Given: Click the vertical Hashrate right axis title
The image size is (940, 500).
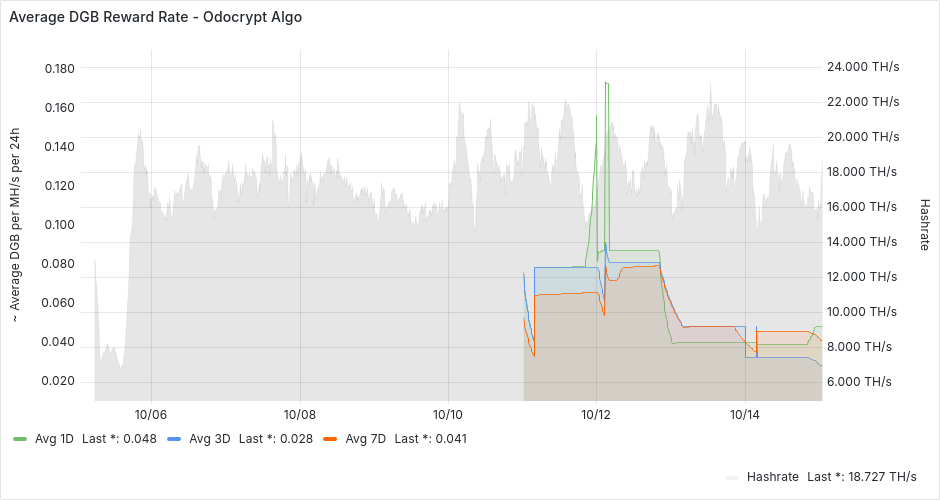Looking at the screenshot, I should click(x=924, y=224).
